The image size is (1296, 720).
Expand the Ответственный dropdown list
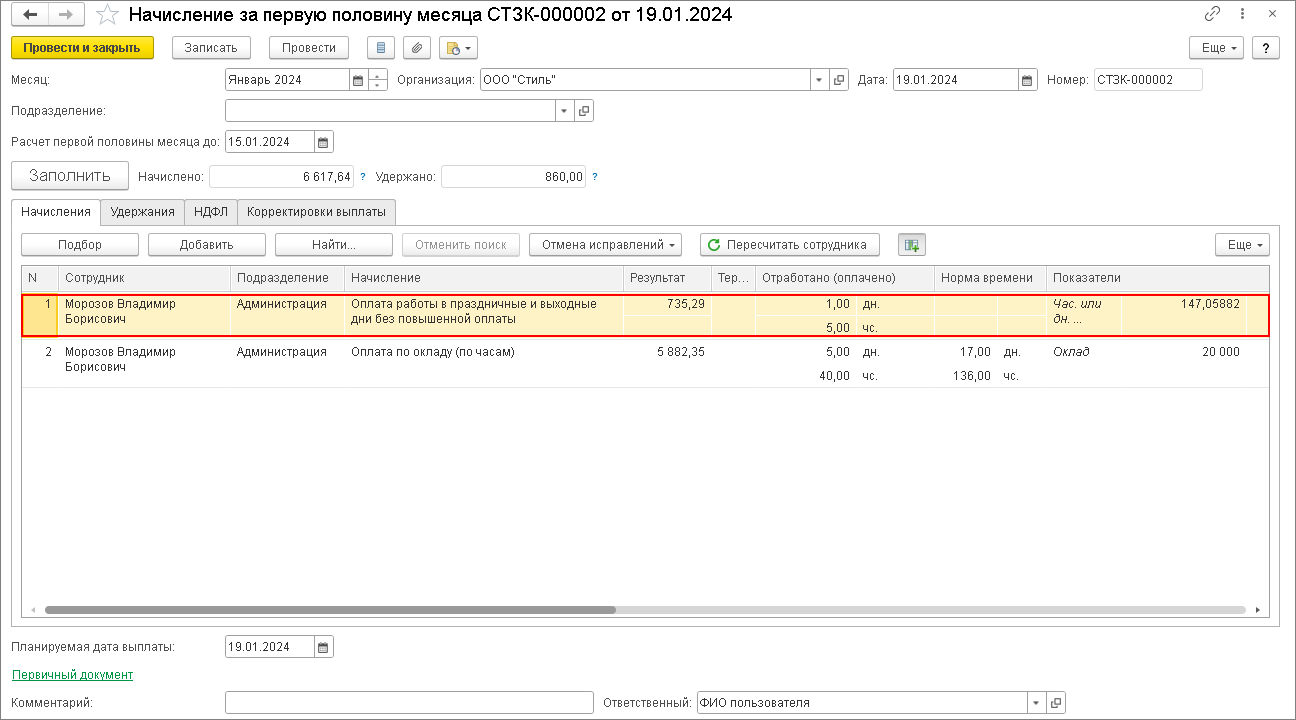[x=1036, y=703]
